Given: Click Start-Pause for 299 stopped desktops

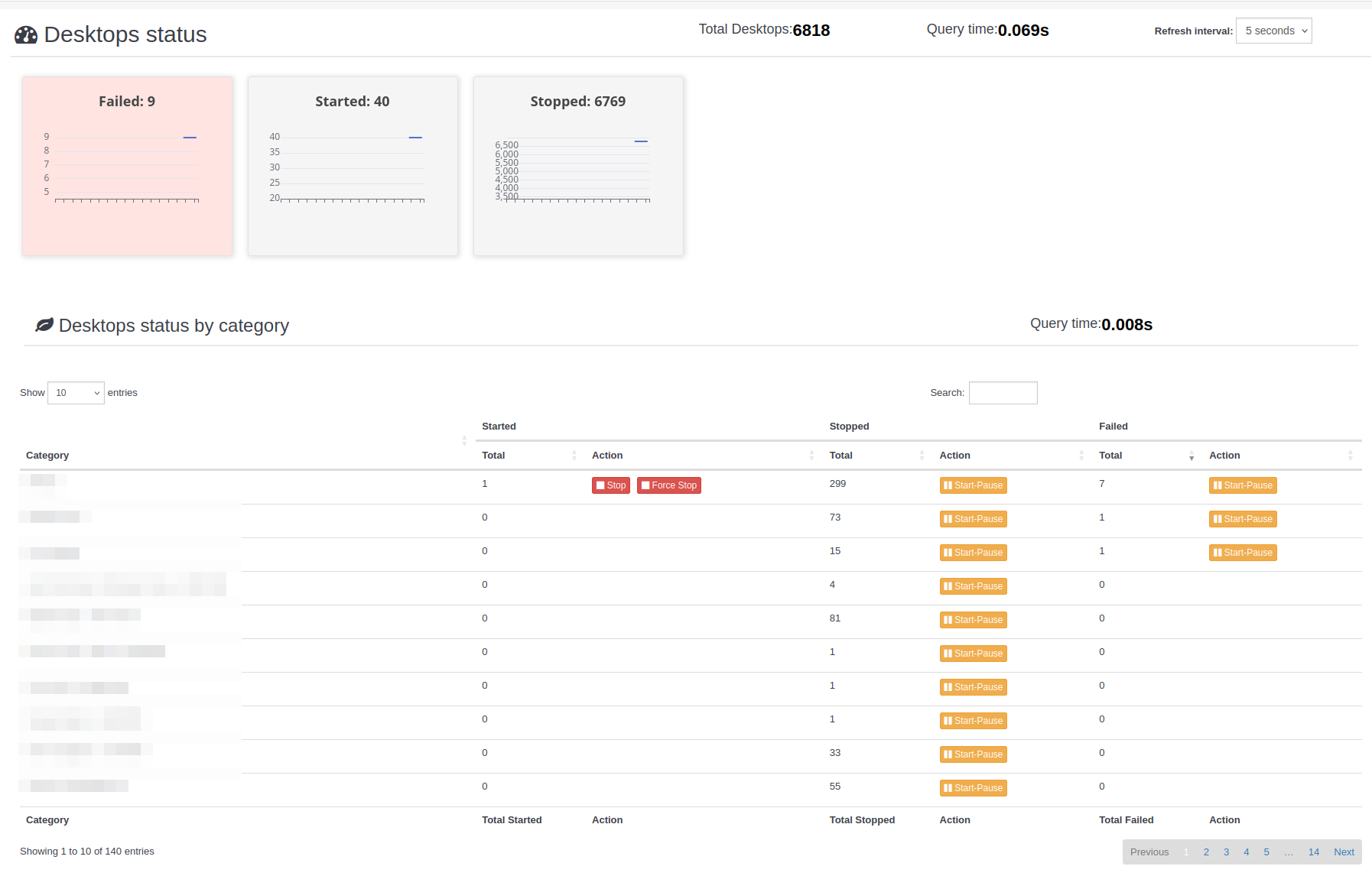Looking at the screenshot, I should point(973,485).
